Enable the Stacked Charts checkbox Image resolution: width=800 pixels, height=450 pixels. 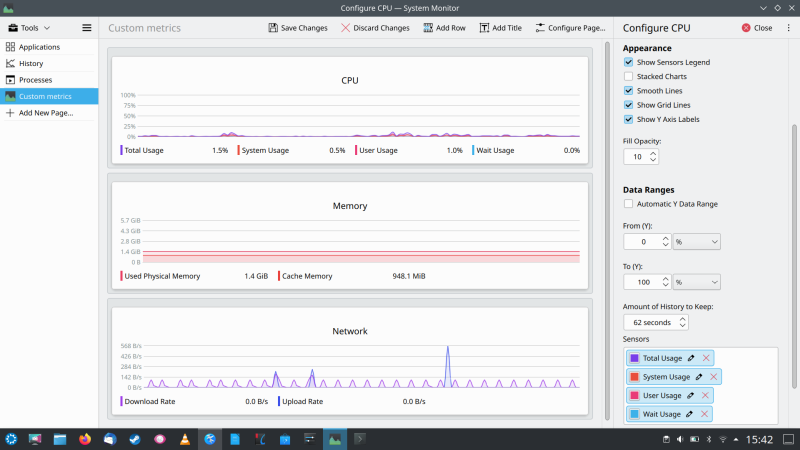click(x=628, y=76)
